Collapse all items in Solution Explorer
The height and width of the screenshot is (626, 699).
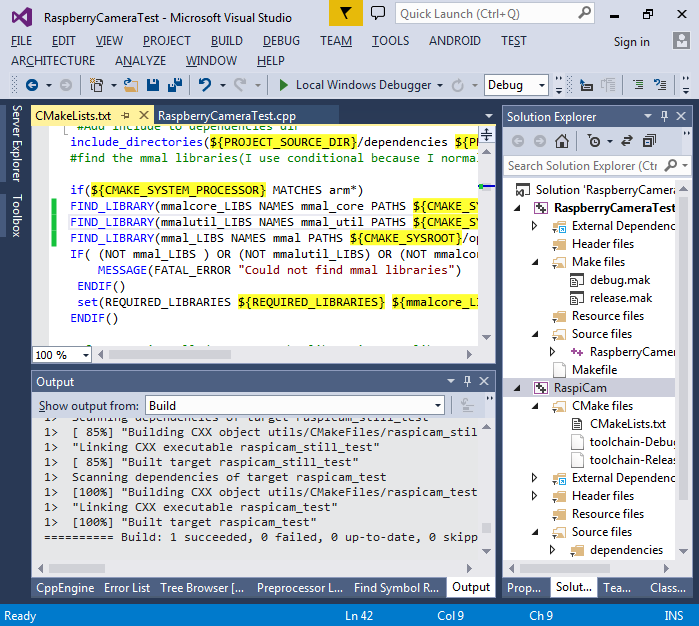[649, 141]
